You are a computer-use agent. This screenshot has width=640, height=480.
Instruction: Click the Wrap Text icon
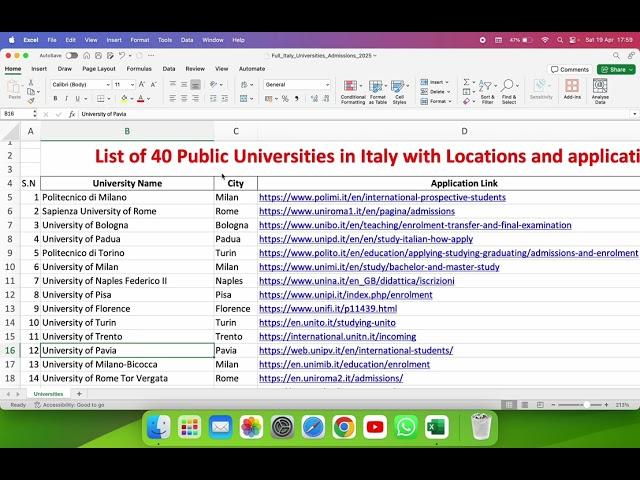244,84
